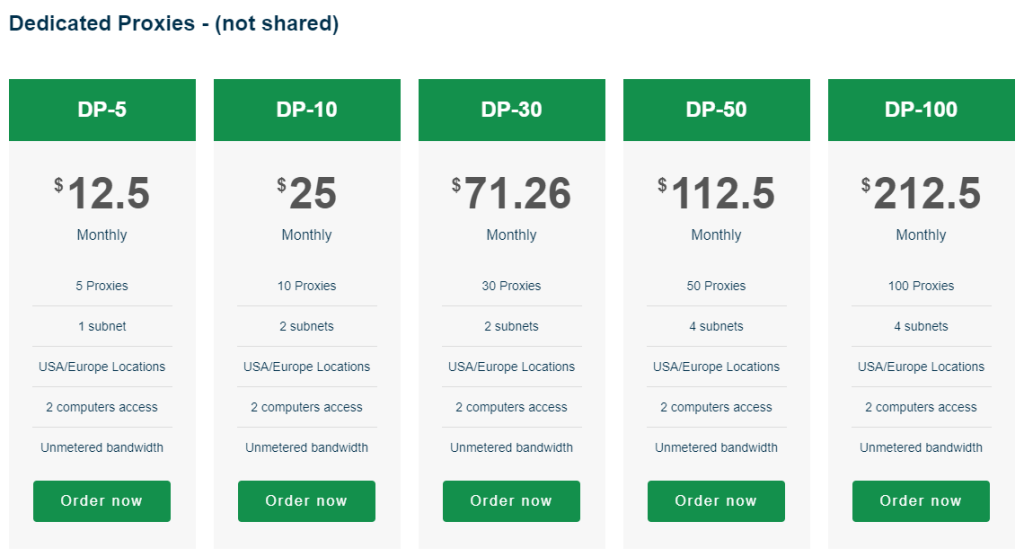1024x557 pixels.
Task: Select Order now in the DP-50 column
Action: pyautogui.click(x=716, y=501)
